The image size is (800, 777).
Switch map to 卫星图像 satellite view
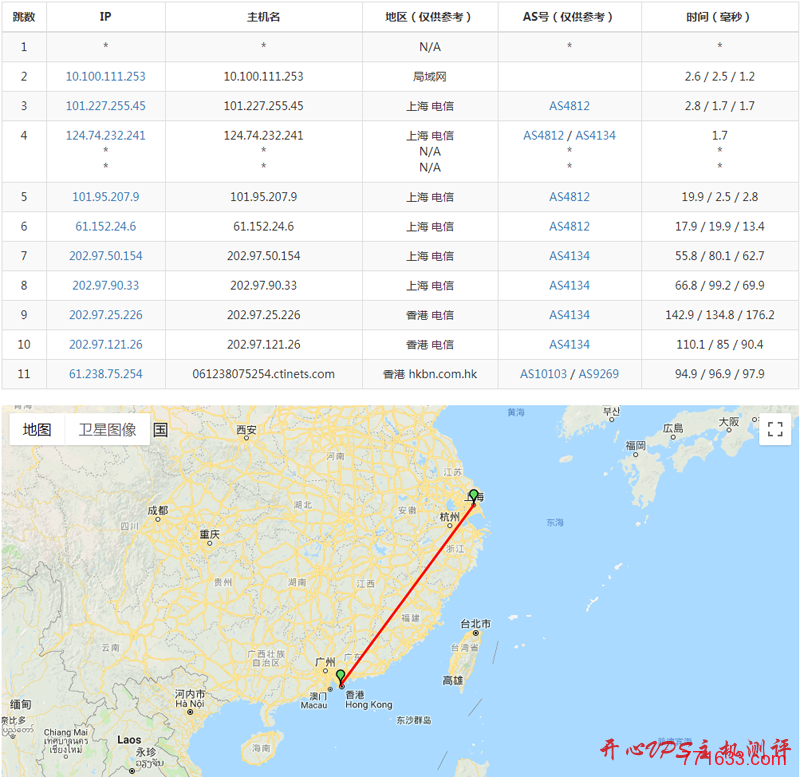pyautogui.click(x=107, y=430)
